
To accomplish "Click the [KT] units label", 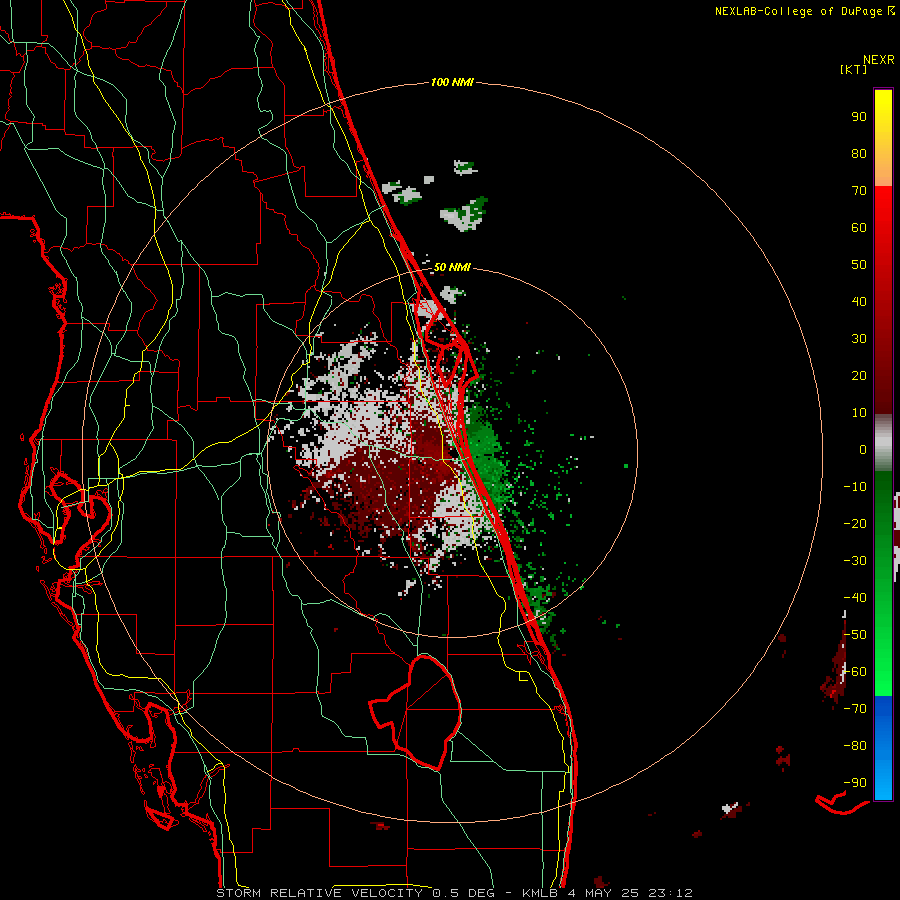I will pos(854,69).
